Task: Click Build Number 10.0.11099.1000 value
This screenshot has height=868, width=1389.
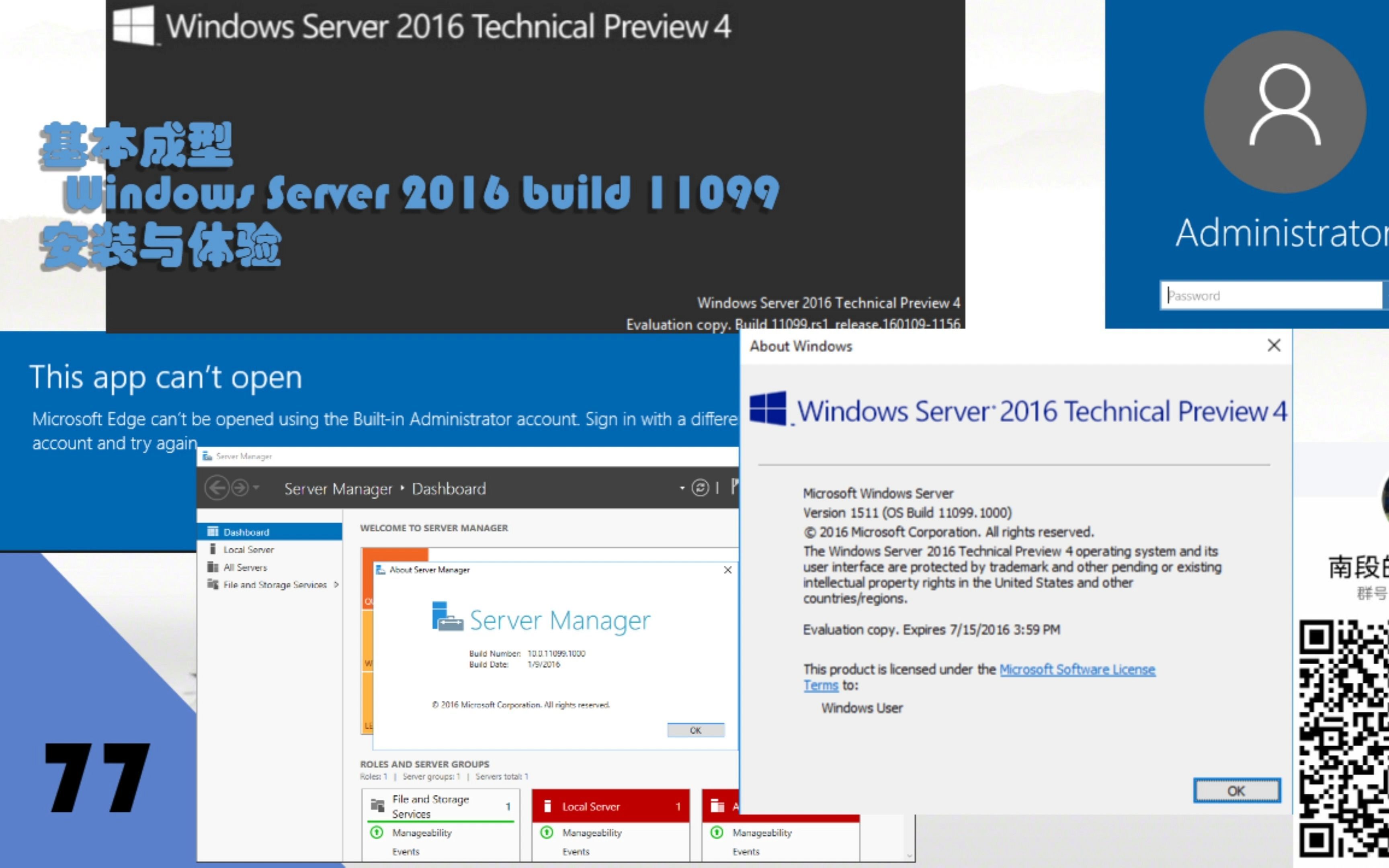Action: 556,653
